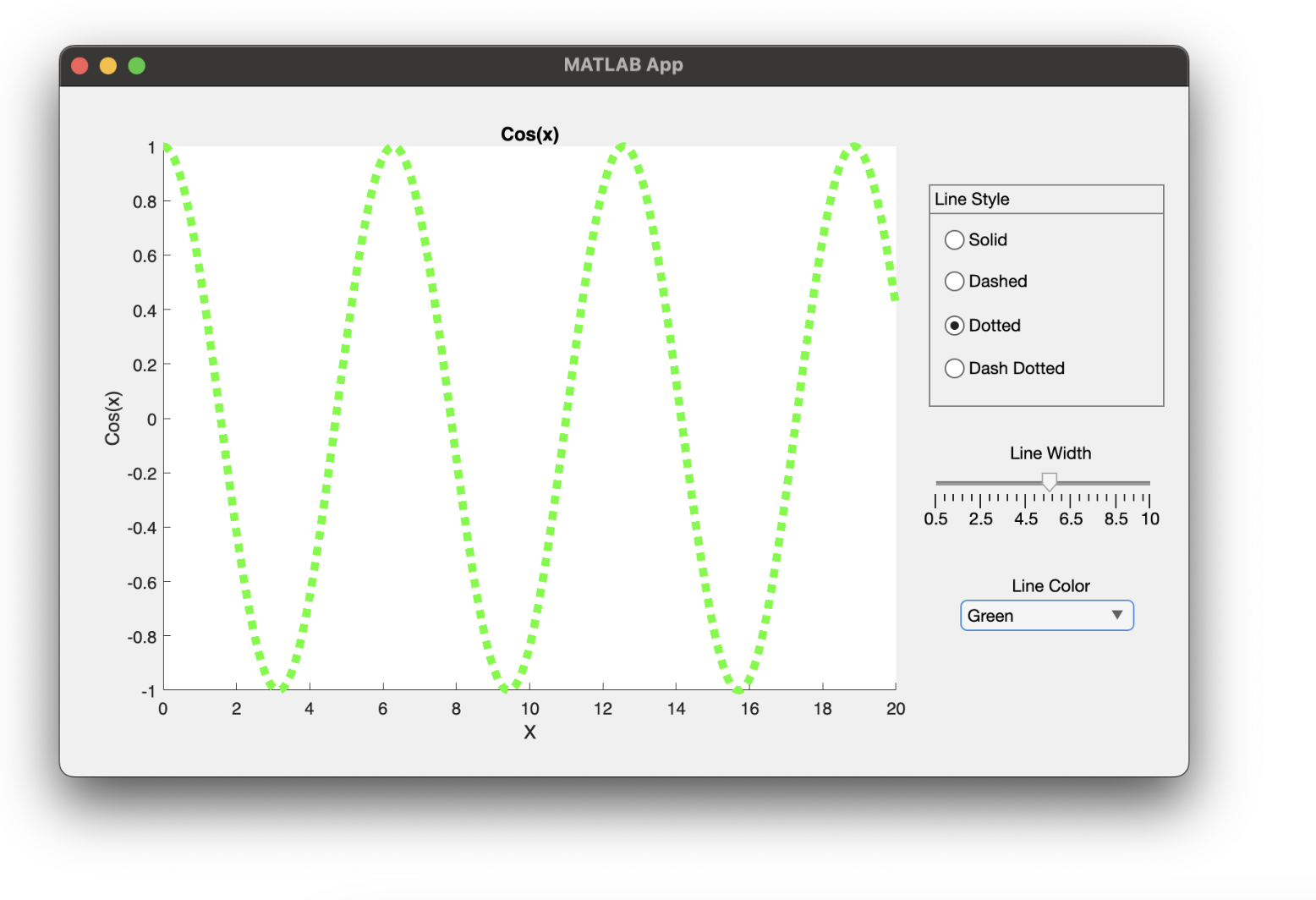The width and height of the screenshot is (1316, 900).
Task: Click the Cos(x) plot title
Action: coord(529,134)
